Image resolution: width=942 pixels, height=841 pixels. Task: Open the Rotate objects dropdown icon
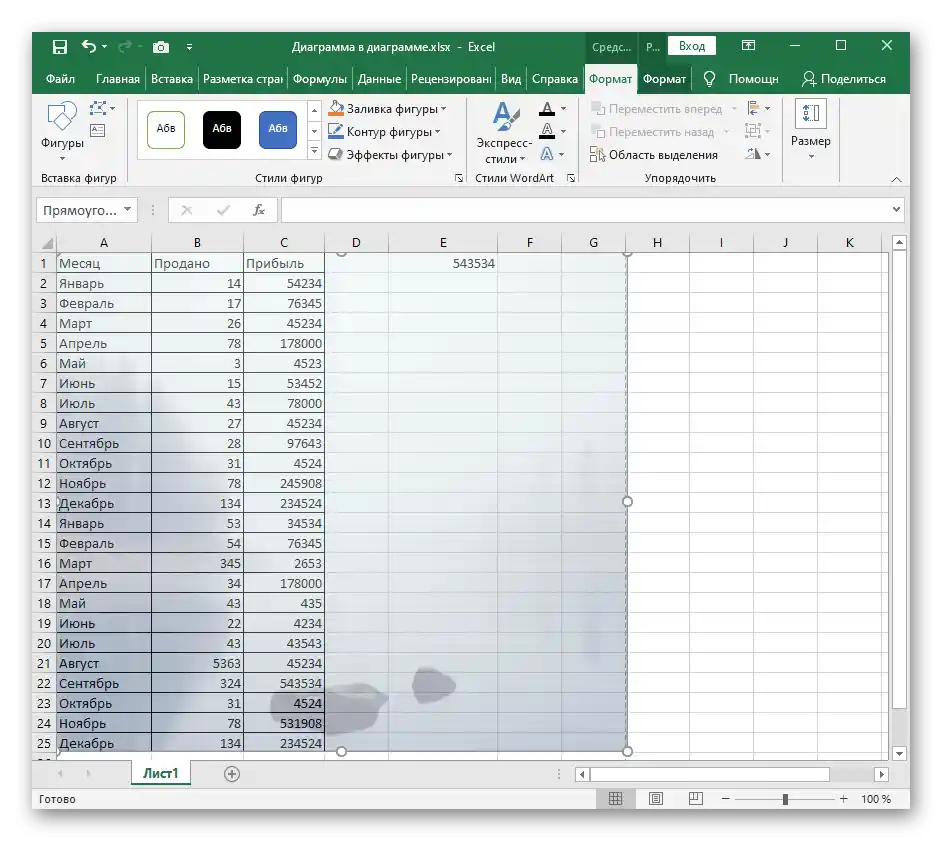[x=758, y=154]
